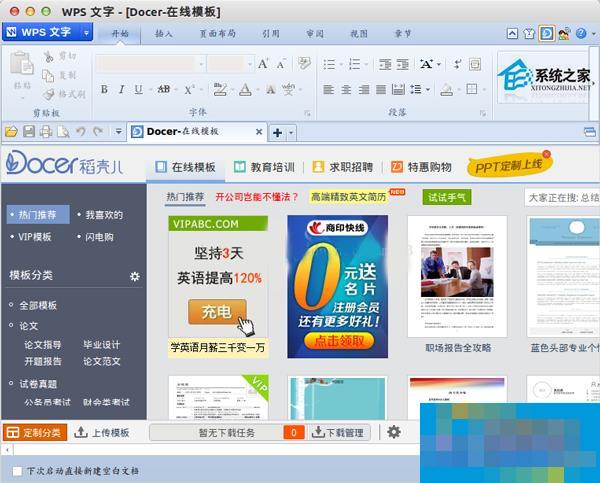Open 下载管理 download manager
This screenshot has width=600, height=483.
(x=338, y=433)
